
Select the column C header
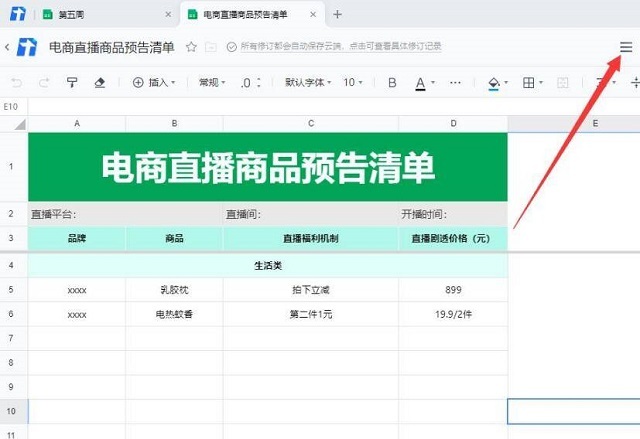tap(311, 123)
